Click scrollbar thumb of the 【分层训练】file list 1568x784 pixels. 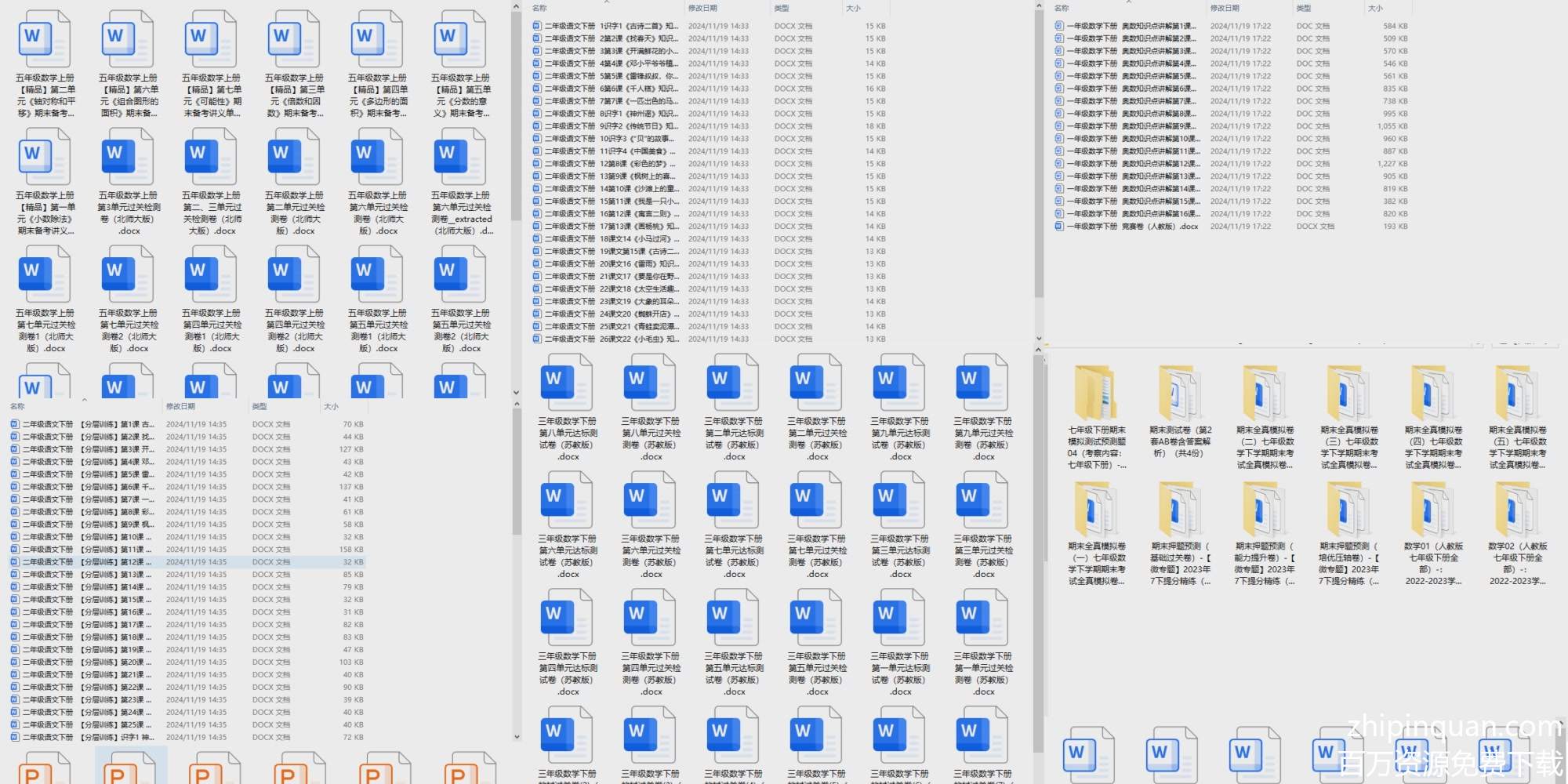tap(517, 470)
